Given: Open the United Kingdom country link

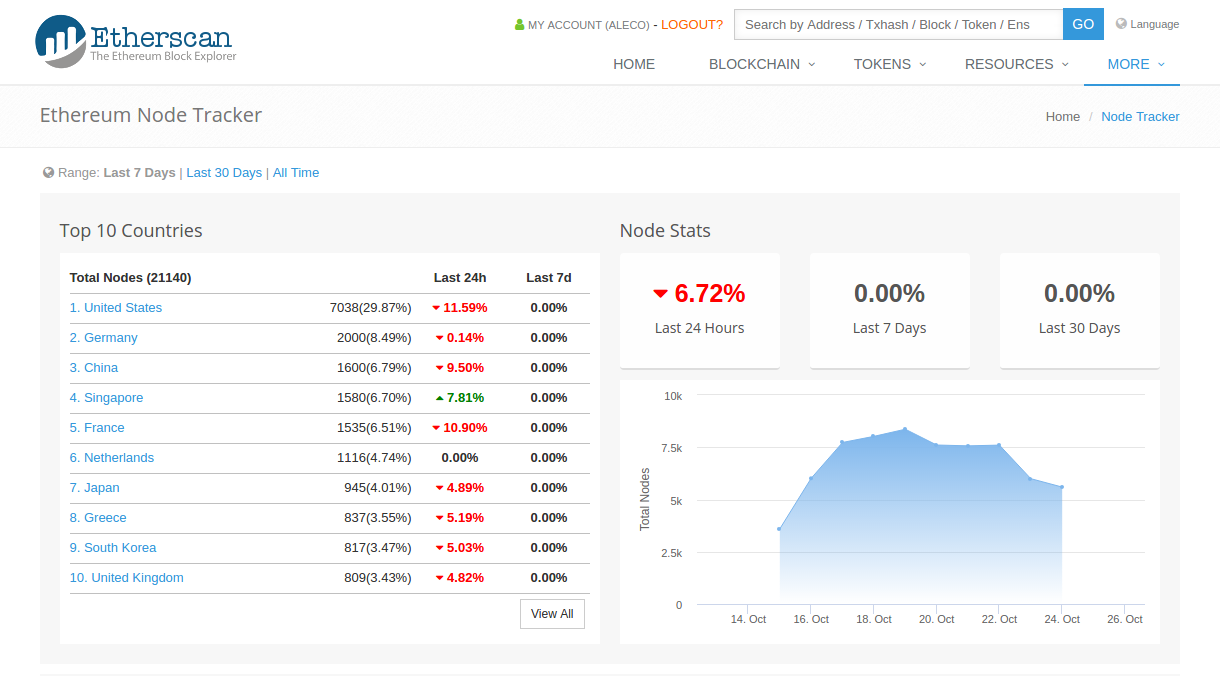Looking at the screenshot, I should click(x=127, y=578).
